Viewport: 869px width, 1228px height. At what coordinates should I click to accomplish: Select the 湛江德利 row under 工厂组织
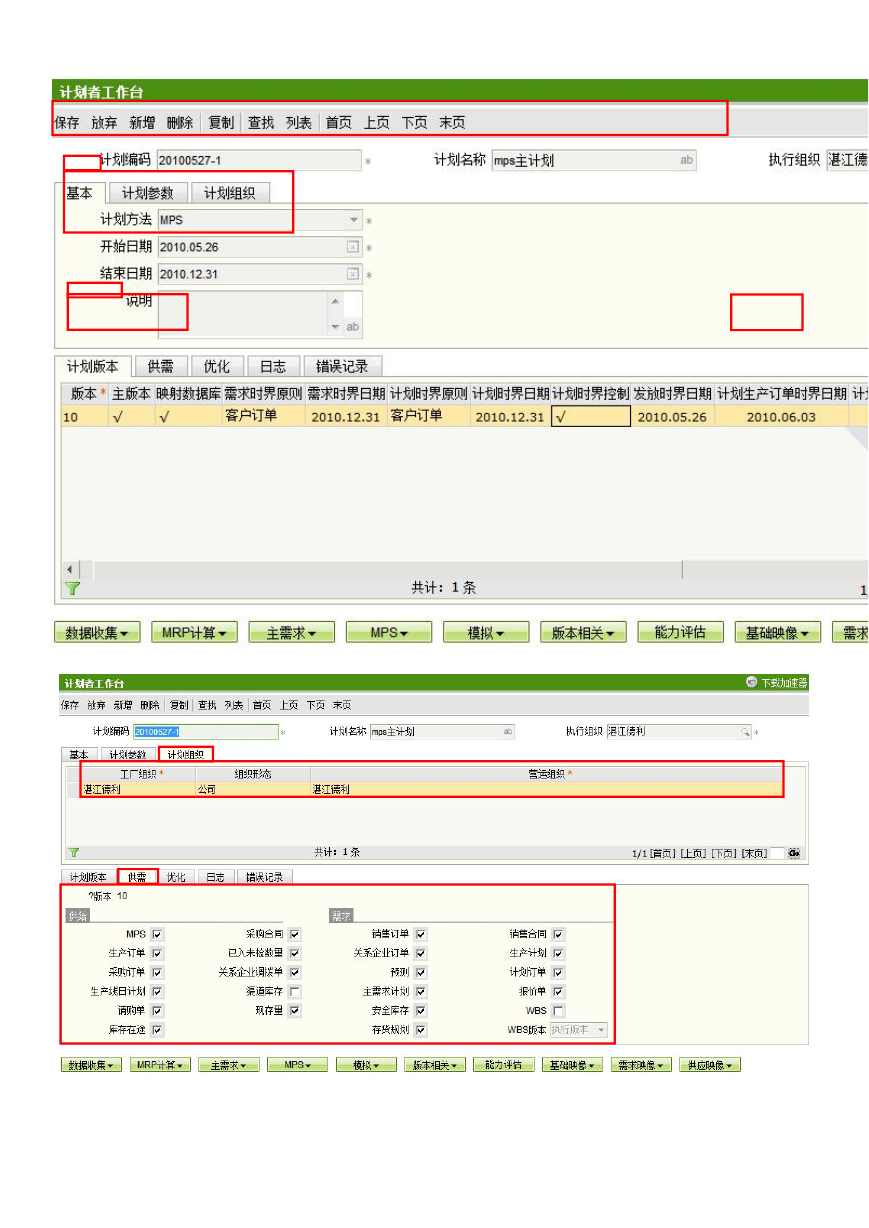tap(423, 789)
